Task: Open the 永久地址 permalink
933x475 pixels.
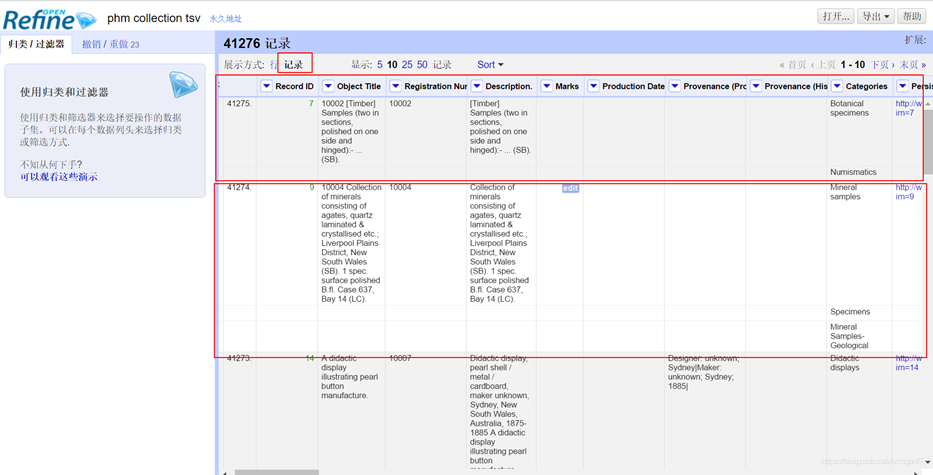Action: 226,19
